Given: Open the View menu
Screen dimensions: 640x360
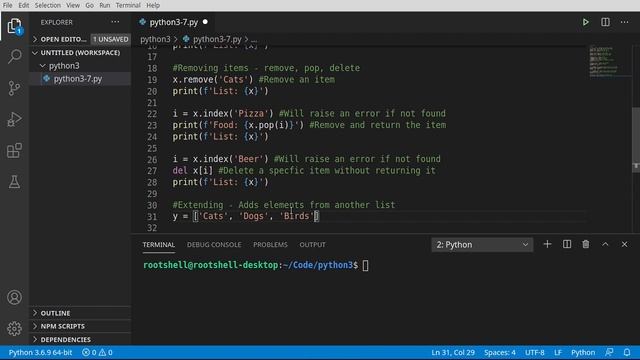Looking at the screenshot, I should click(x=73, y=5).
